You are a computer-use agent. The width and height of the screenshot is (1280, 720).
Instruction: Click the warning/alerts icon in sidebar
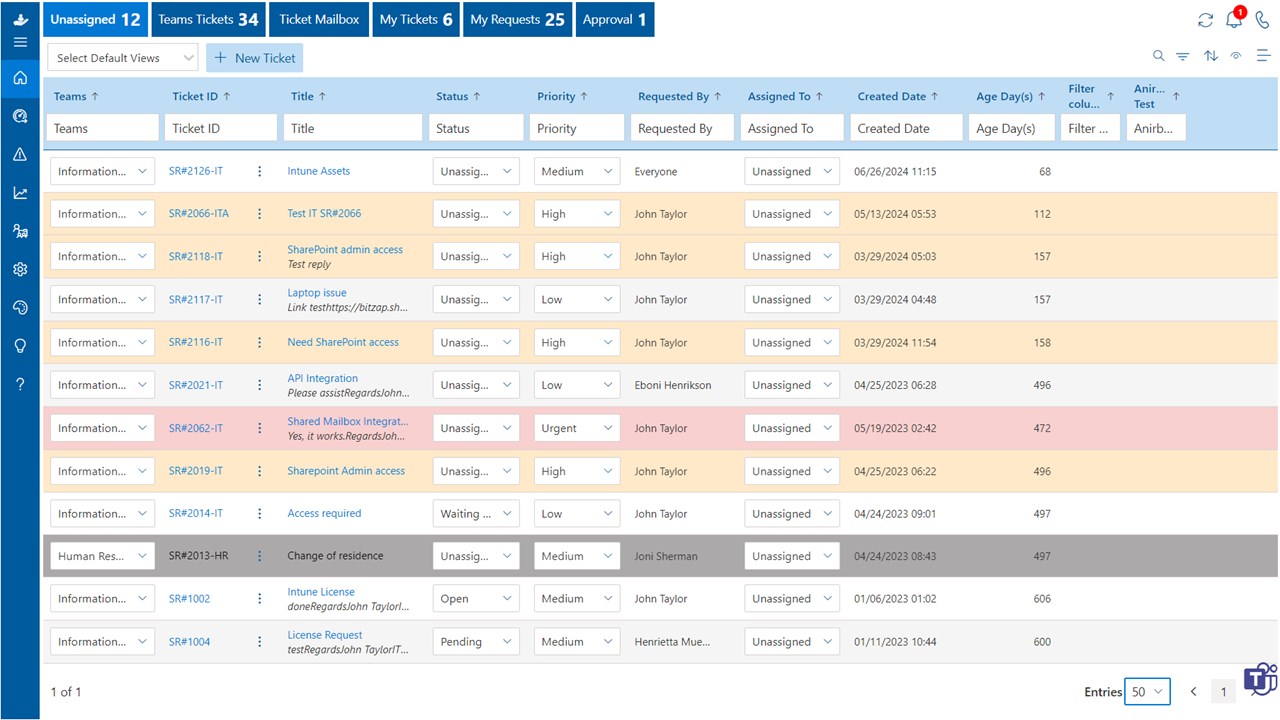tap(20, 154)
